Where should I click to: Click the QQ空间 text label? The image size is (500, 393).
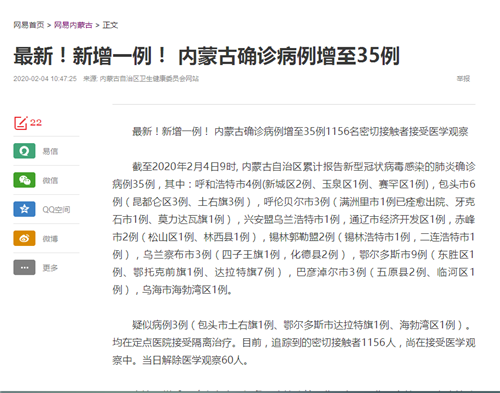click(x=56, y=209)
